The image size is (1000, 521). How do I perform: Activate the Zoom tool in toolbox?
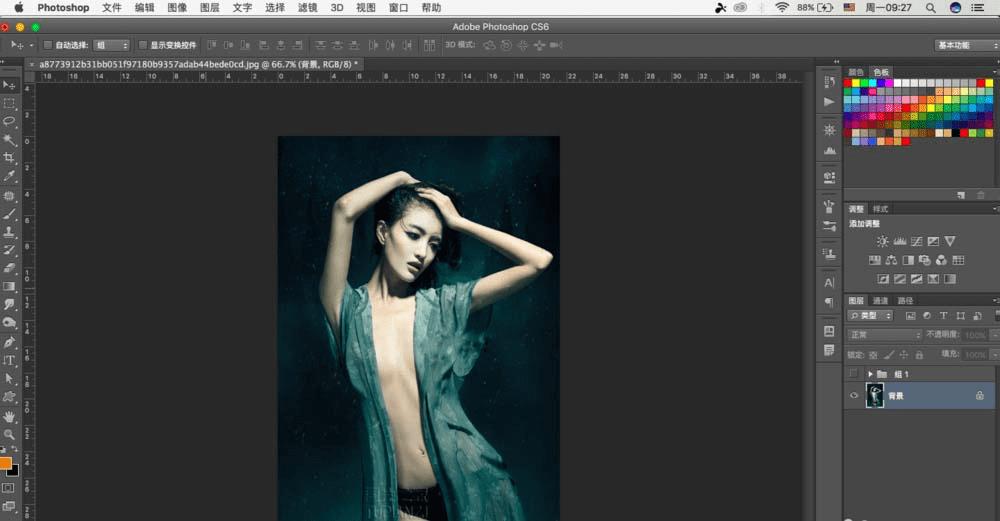pos(9,435)
